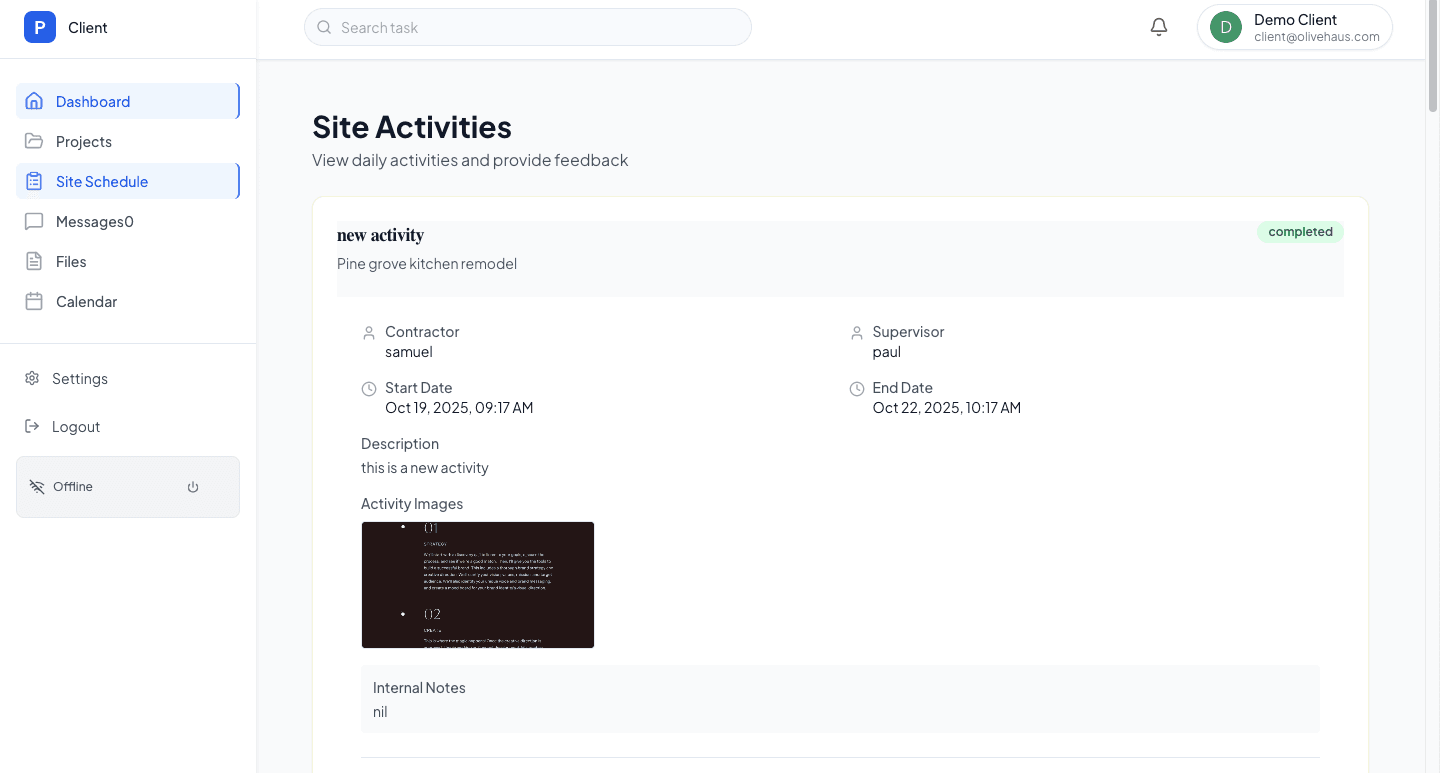This screenshot has width=1440, height=773.
Task: Select the Site Schedule clipboard icon
Action: 35,180
